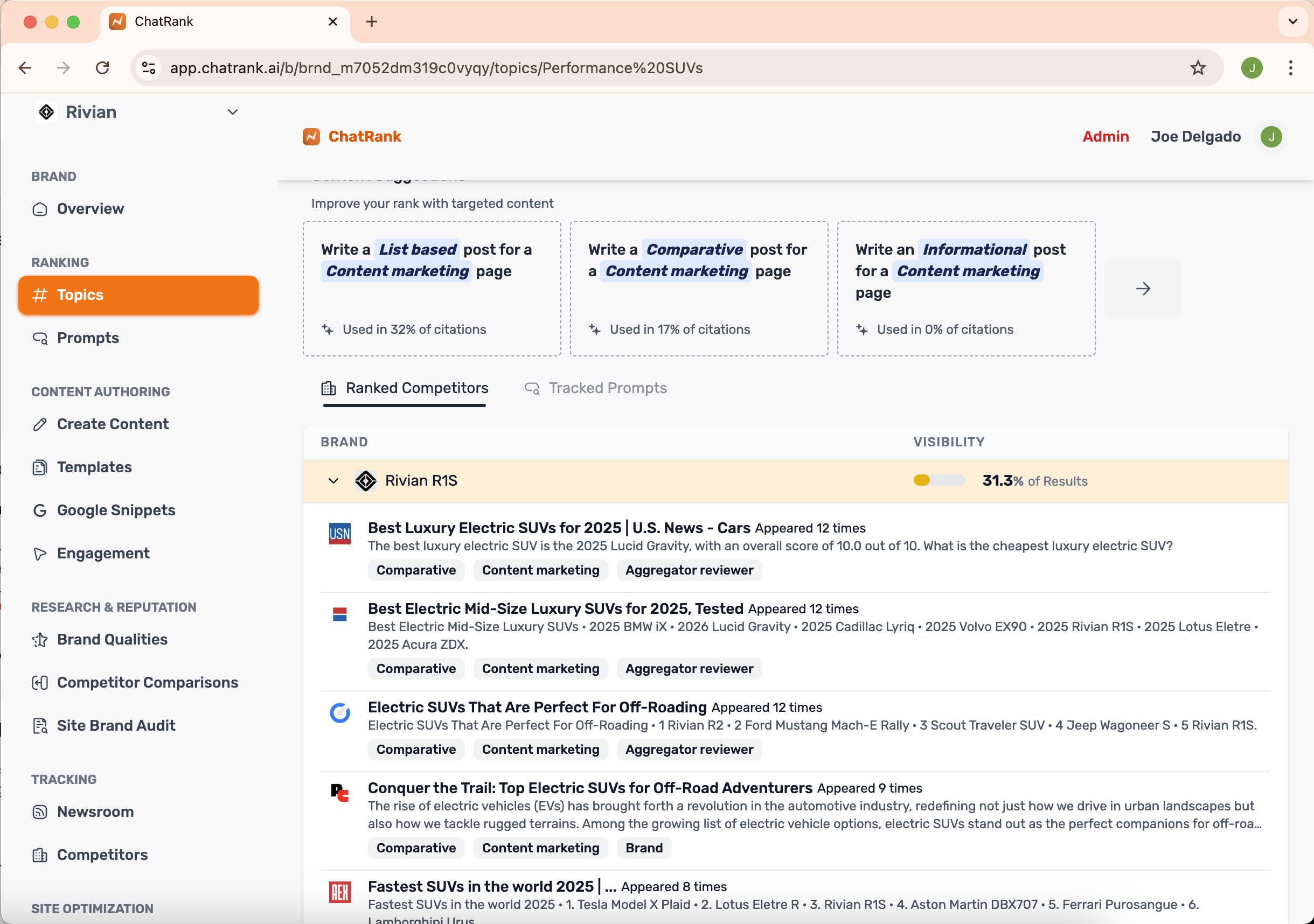Expand the Rivian brand selector dropdown

232,112
